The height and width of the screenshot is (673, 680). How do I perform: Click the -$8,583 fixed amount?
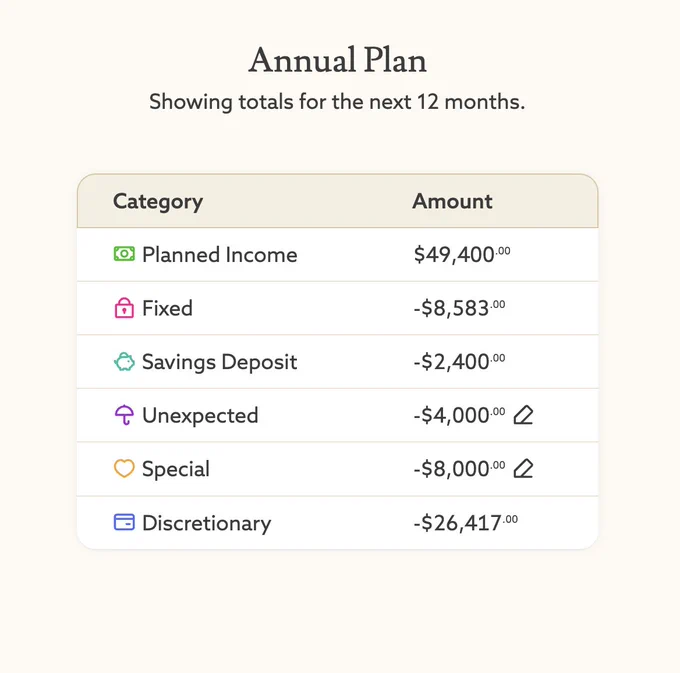pyautogui.click(x=459, y=308)
